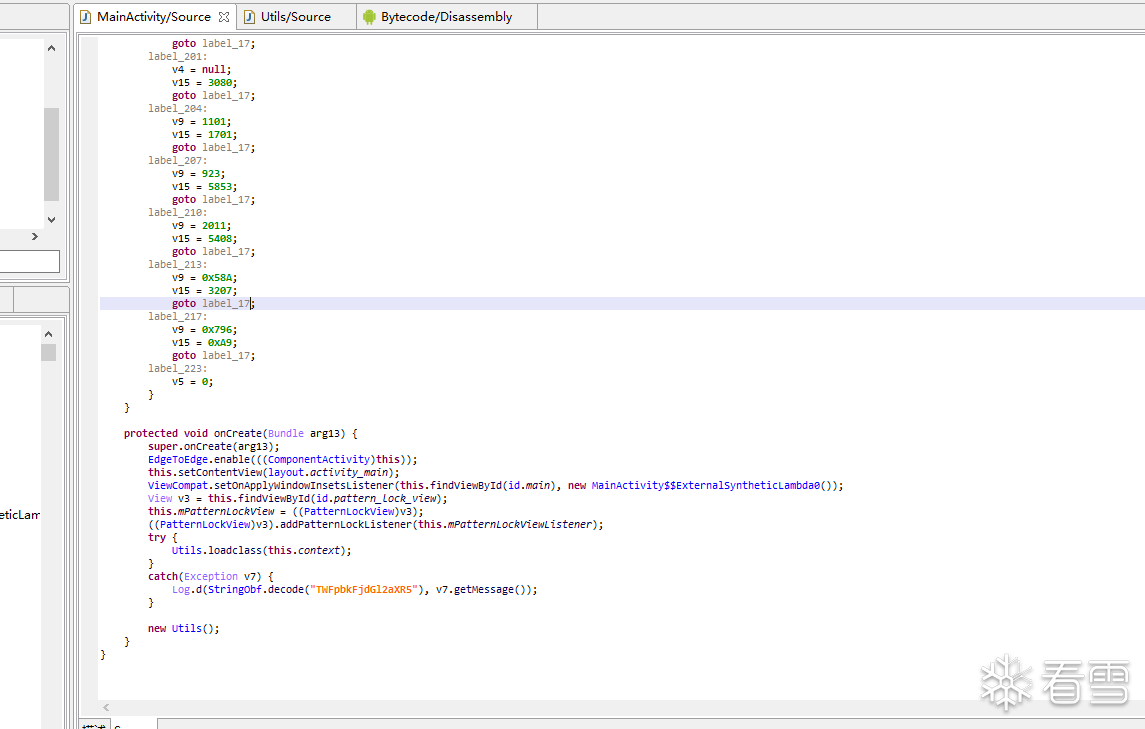
Task: Switch to the MainActivity/Source tab
Action: (153, 17)
